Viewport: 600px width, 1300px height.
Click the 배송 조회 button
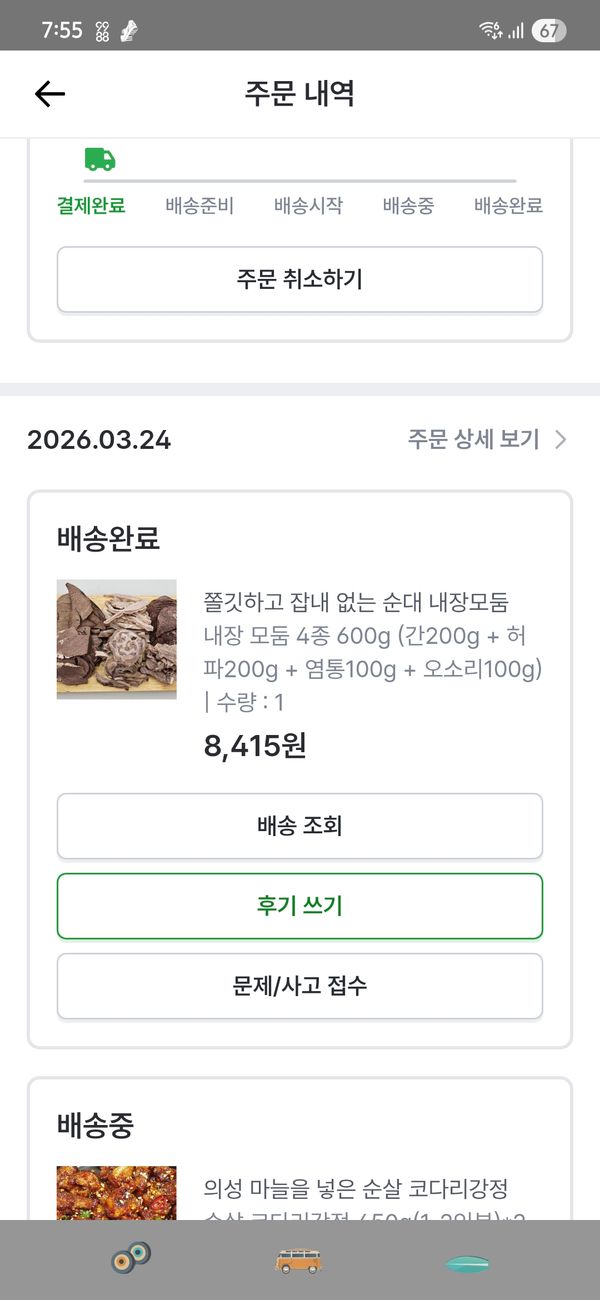(300, 826)
